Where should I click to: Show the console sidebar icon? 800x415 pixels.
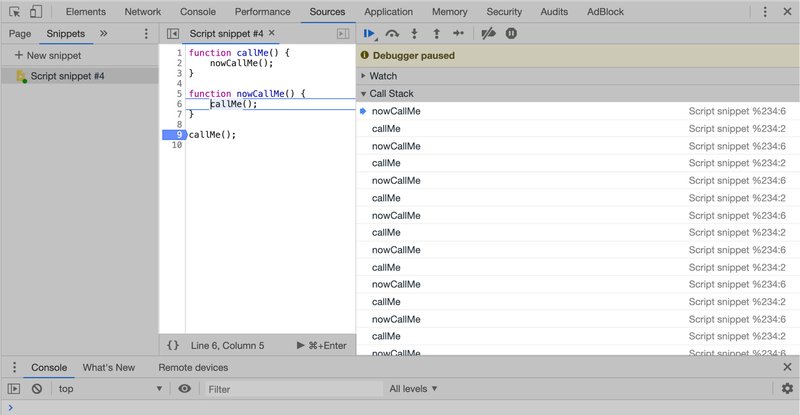(14, 389)
